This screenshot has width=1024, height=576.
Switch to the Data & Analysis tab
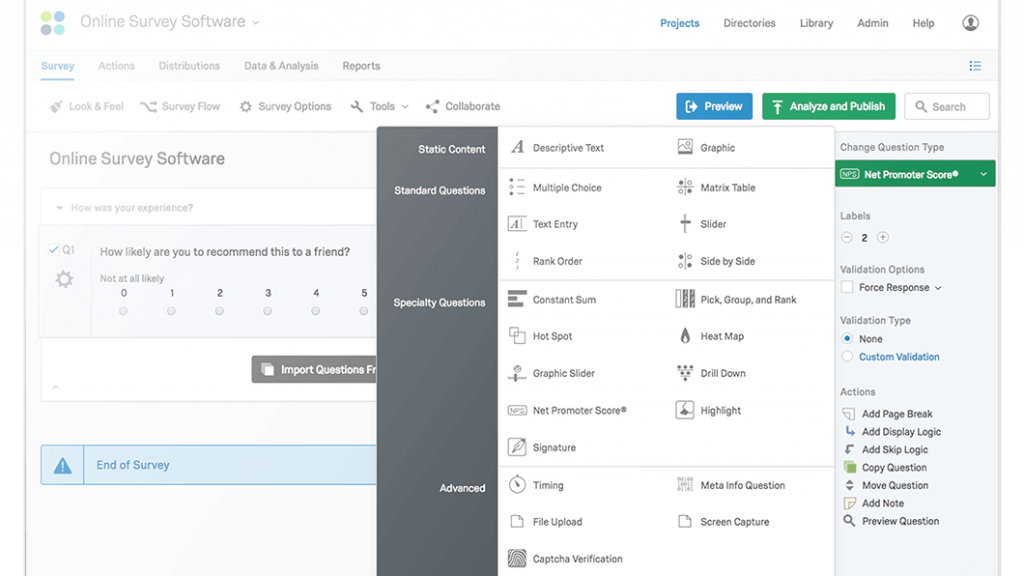coord(281,66)
